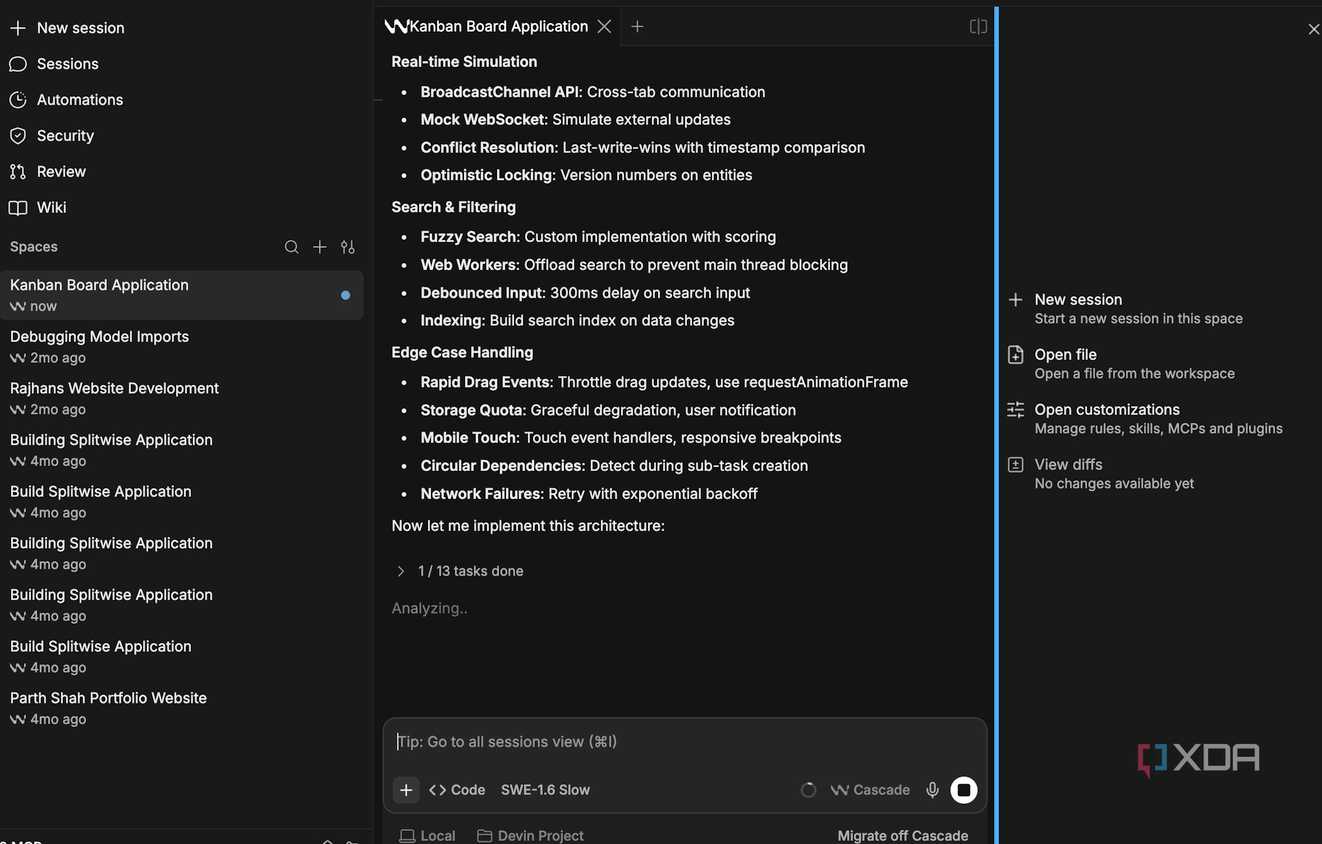The image size is (1322, 844).
Task: Open the Cascade agent selector
Action: 870,790
